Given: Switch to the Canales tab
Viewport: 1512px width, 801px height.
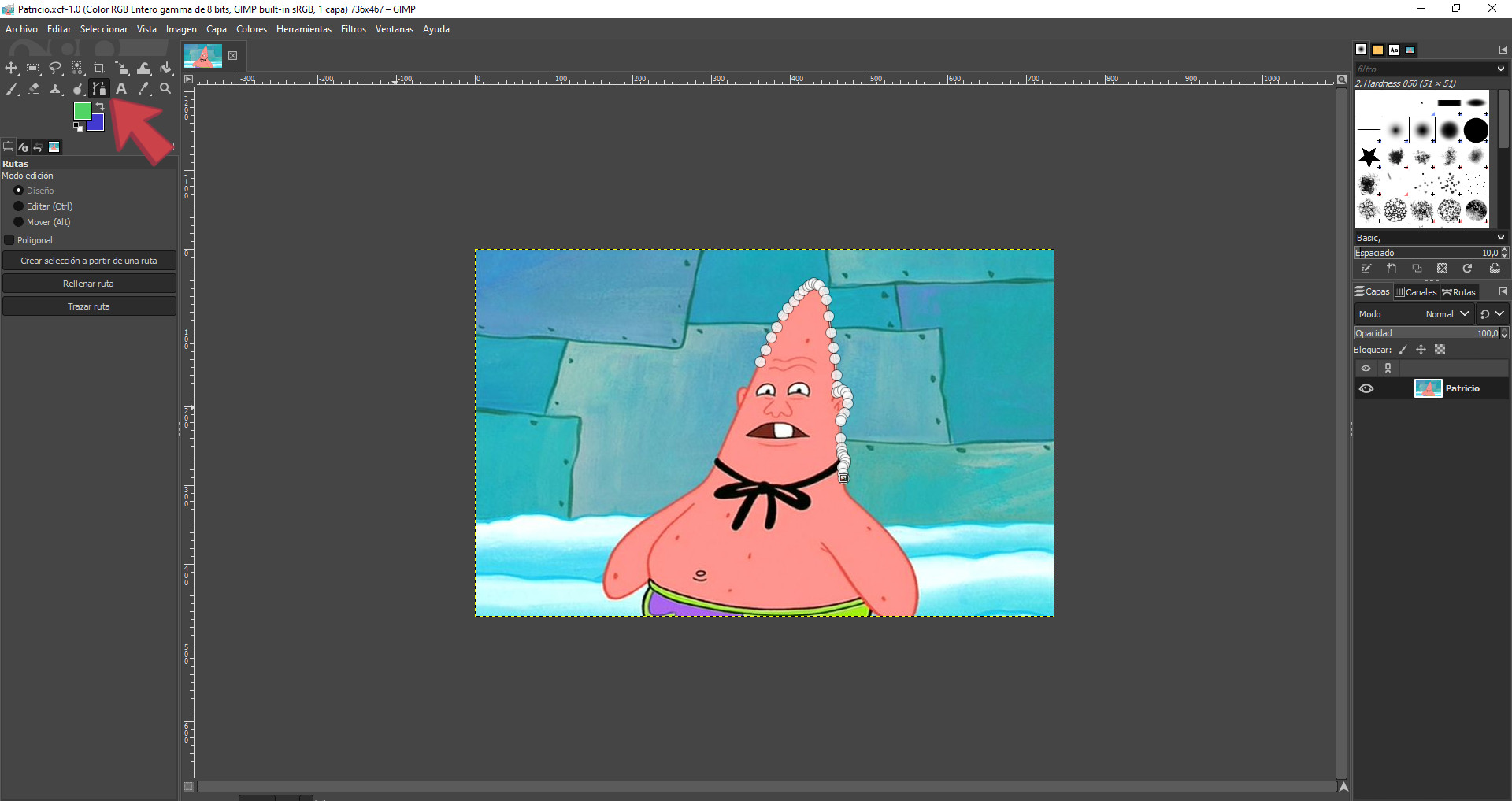Looking at the screenshot, I should (1416, 292).
